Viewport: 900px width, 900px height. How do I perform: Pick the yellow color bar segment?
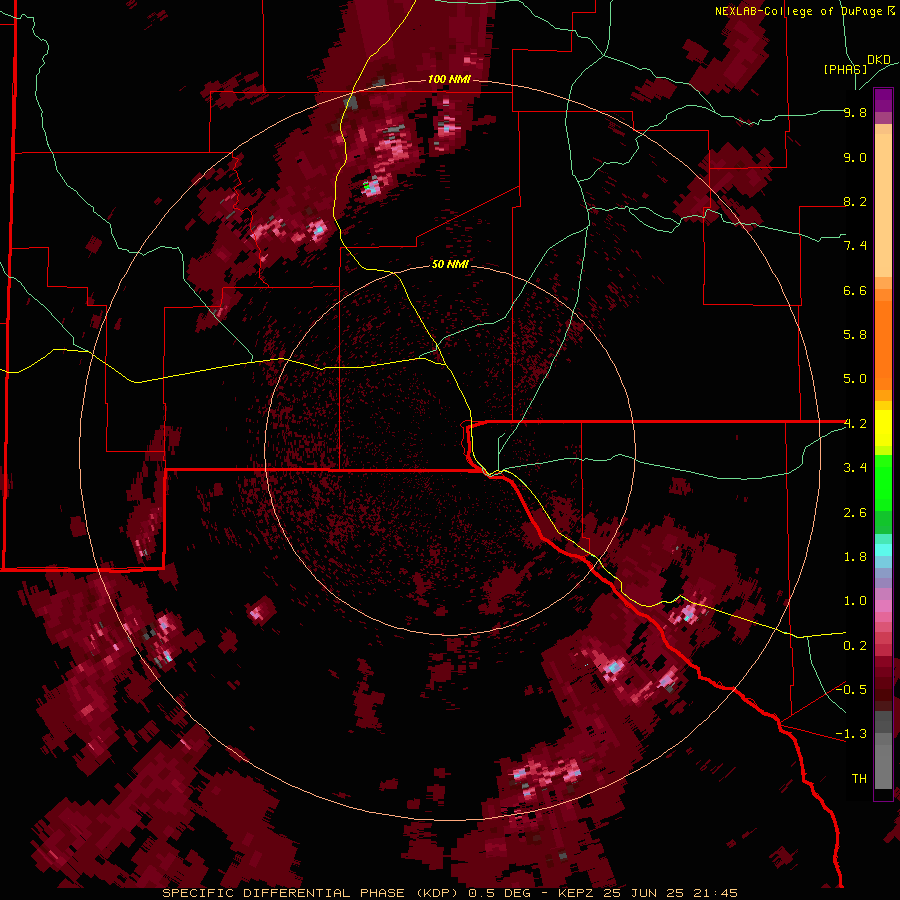pos(883,428)
